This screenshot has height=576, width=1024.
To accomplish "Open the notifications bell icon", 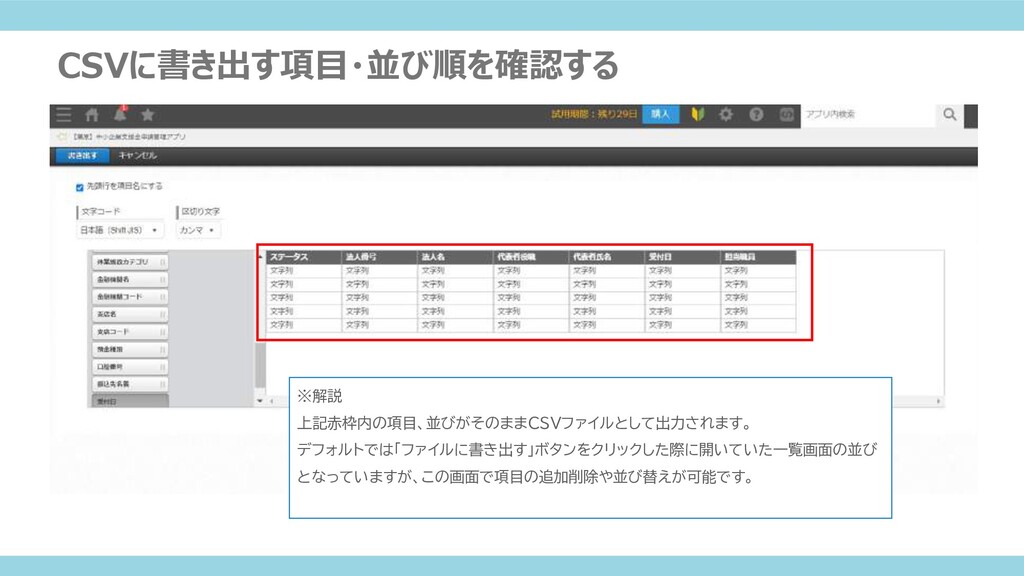I will pos(120,114).
